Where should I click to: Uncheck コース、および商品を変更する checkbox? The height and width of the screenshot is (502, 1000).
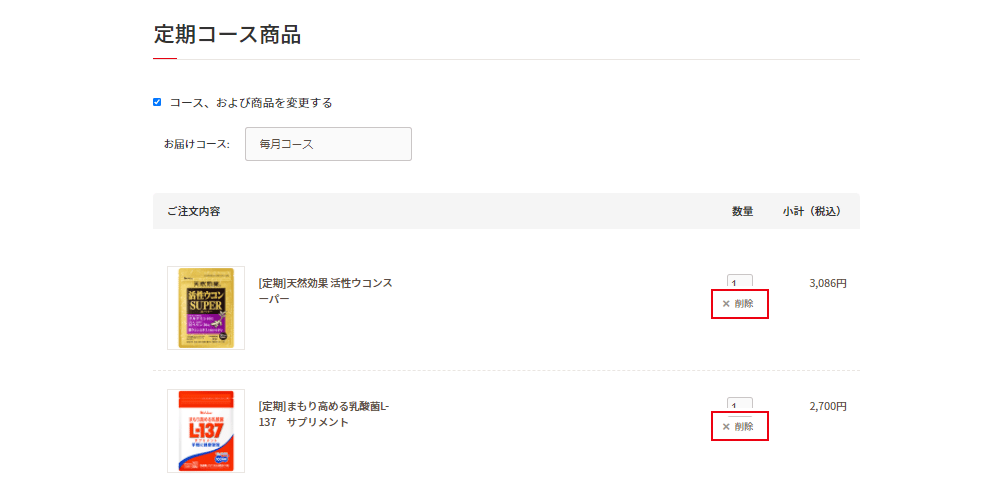point(157,102)
